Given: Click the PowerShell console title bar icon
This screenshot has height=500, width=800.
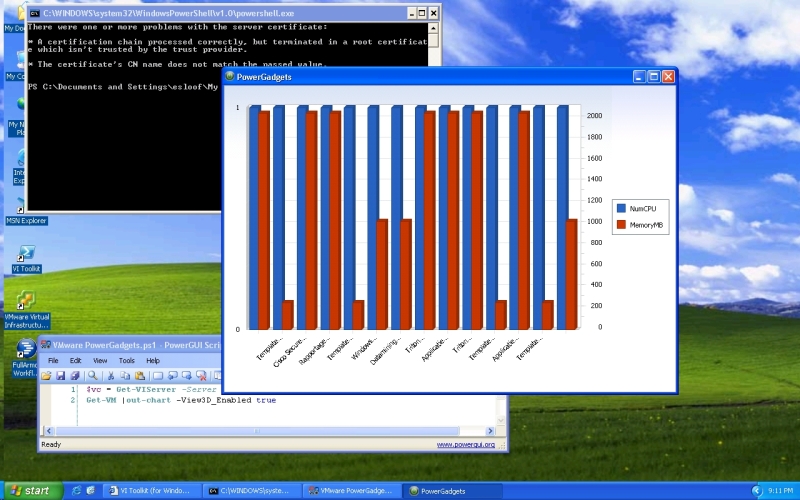Looking at the screenshot, I should click(x=35, y=13).
